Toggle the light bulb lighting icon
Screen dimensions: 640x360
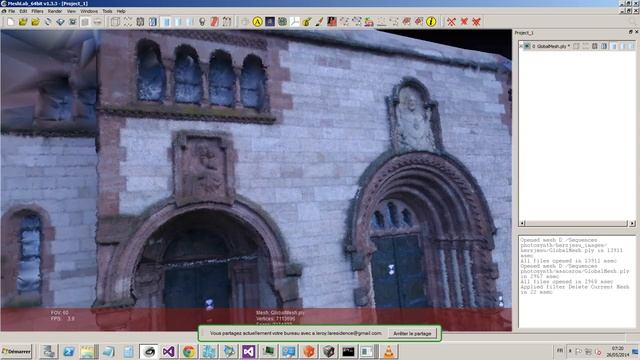coord(202,22)
